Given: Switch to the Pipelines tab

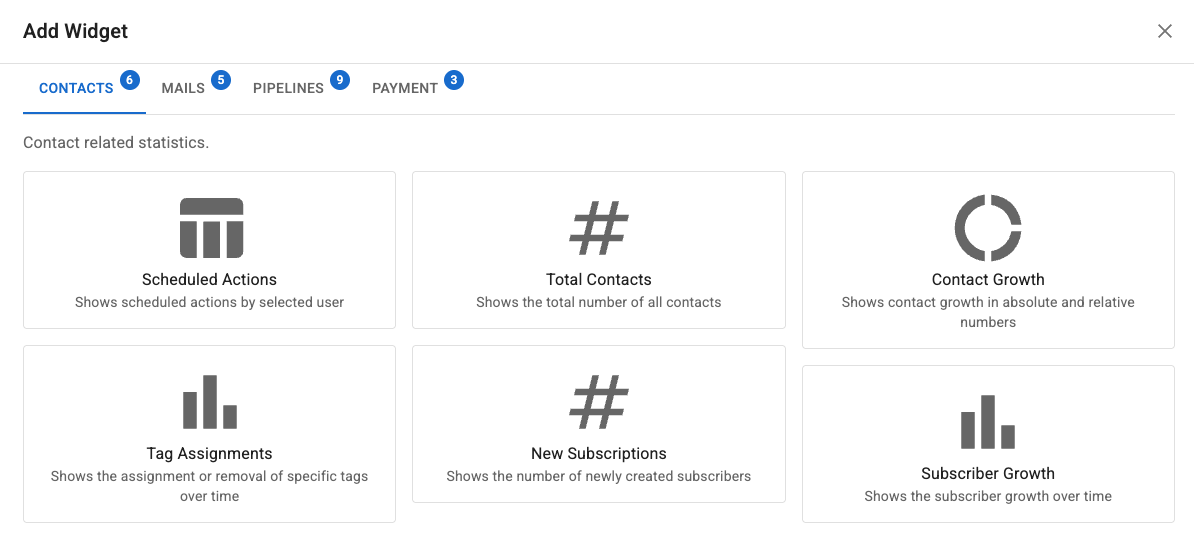Looking at the screenshot, I should tap(288, 88).
